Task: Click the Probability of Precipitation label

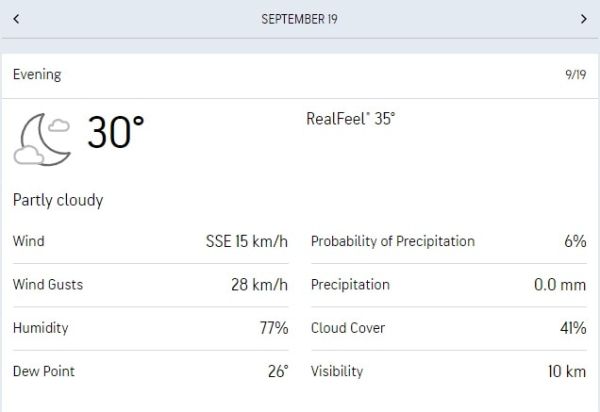Action: (393, 241)
